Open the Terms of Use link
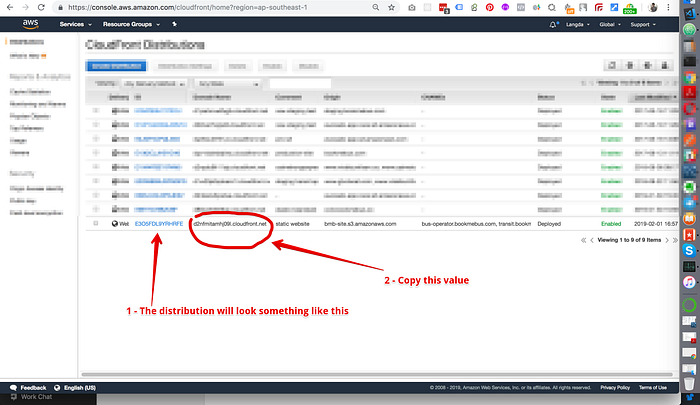Screen dimensions: 700x405 (x=652, y=388)
